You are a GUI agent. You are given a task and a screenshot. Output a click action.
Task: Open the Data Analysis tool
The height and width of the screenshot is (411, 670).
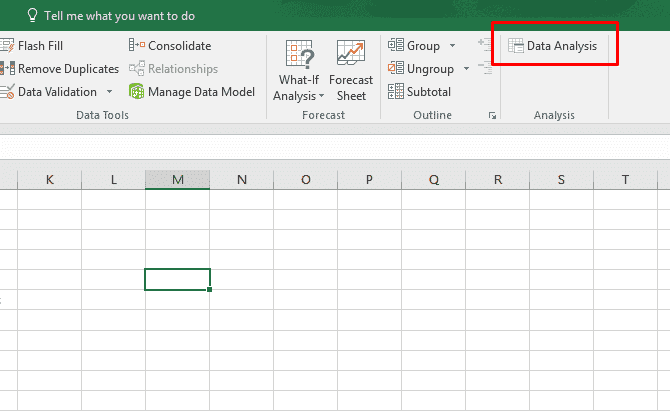point(552,46)
